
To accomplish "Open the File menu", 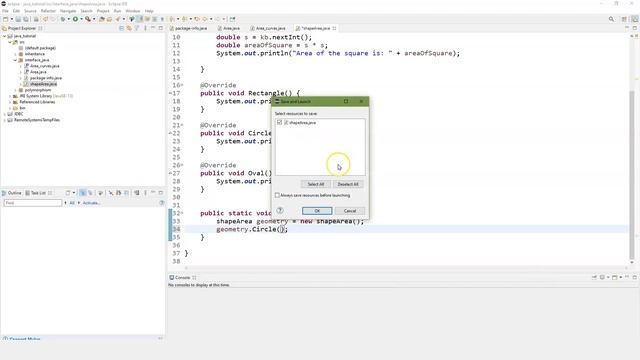I will click(x=5, y=11).
